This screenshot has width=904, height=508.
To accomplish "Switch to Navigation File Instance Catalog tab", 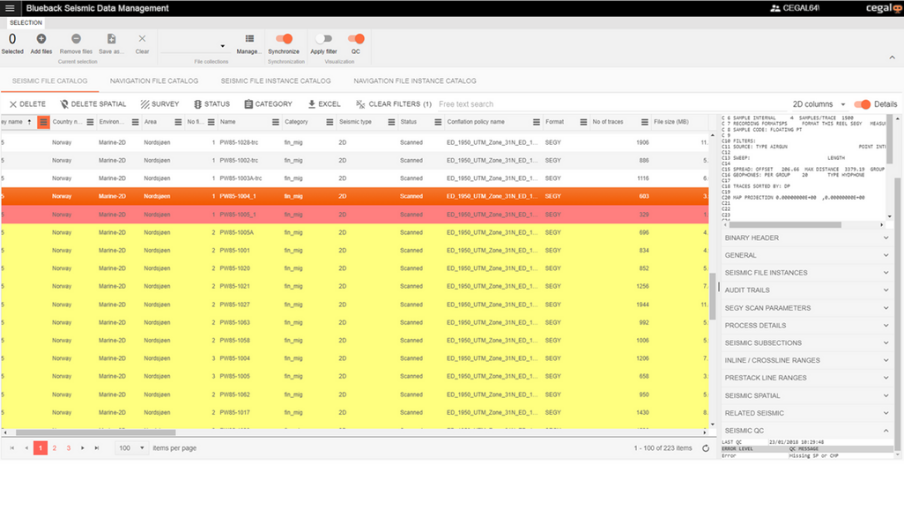I will (x=415, y=81).
